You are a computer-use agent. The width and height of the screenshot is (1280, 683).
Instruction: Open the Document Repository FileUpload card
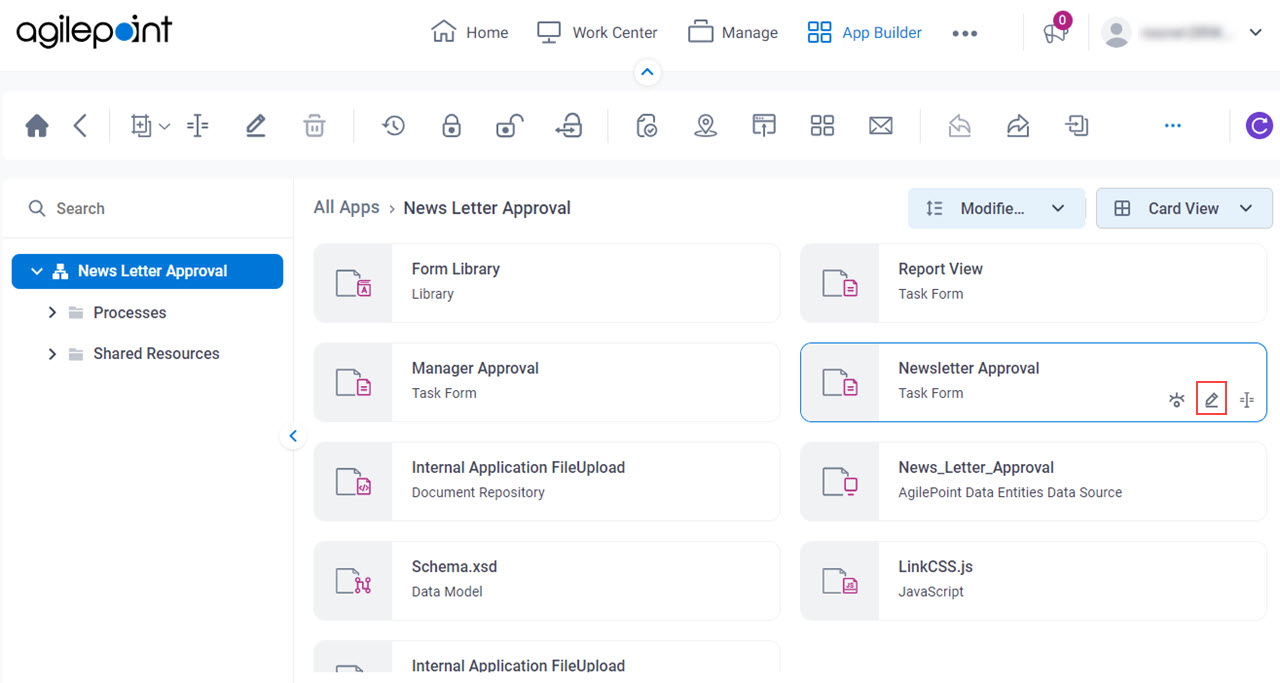click(547, 481)
